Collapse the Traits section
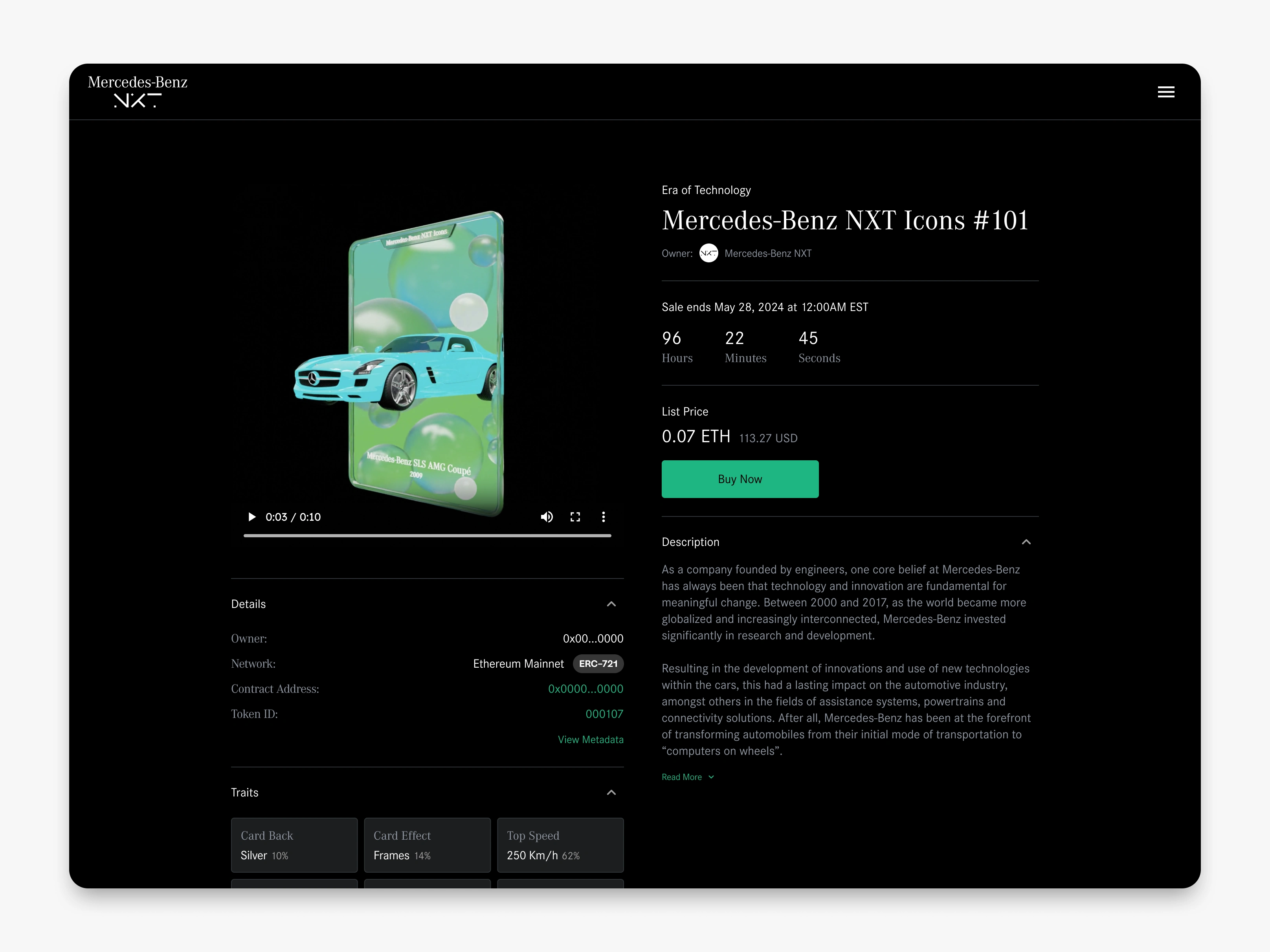 point(611,793)
